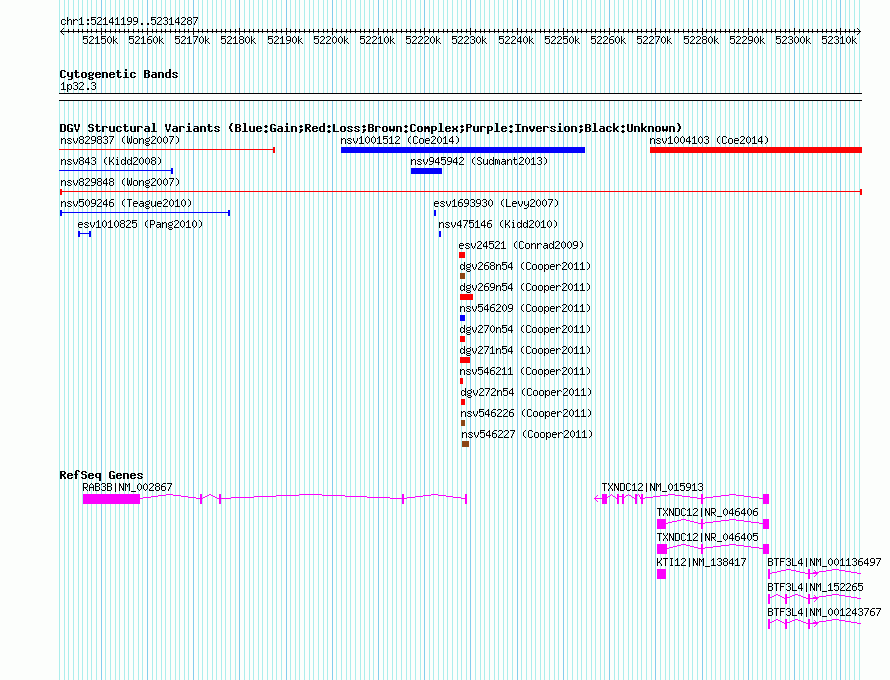The image size is (890, 680).
Task: Click the 52200k ruler tick label
Action: click(331, 40)
